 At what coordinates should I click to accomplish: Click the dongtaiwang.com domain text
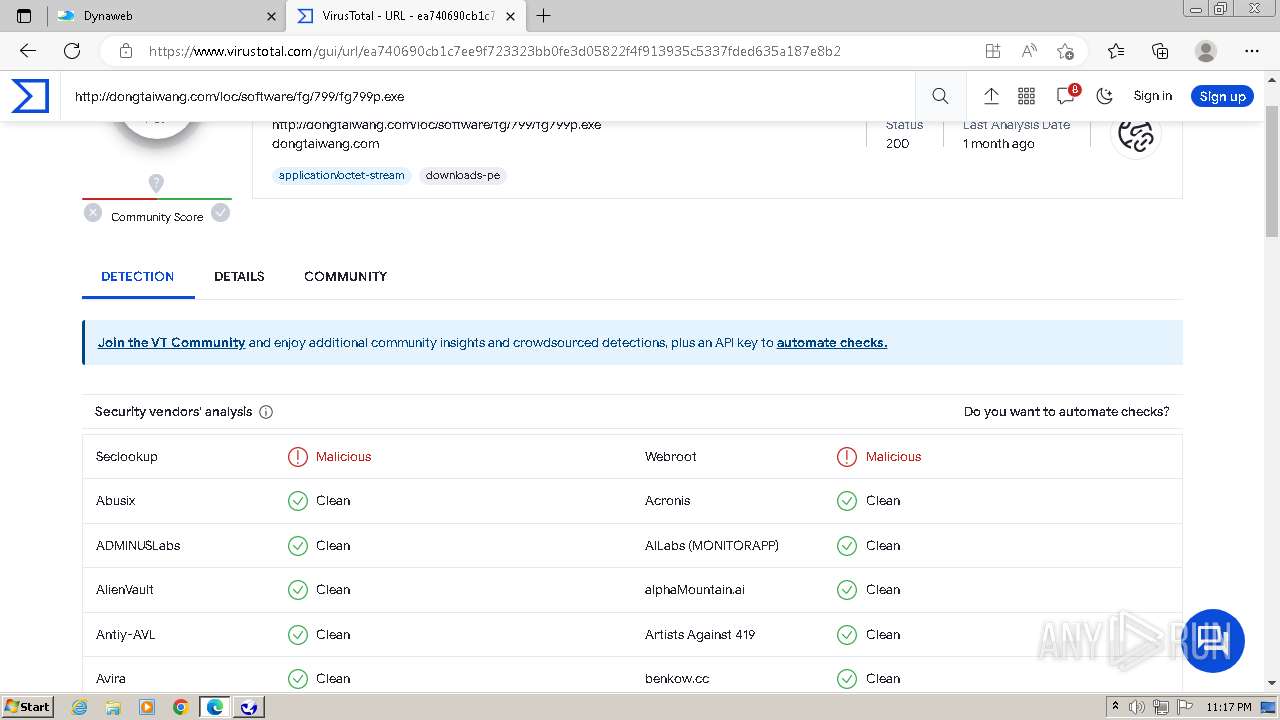tap(326, 144)
